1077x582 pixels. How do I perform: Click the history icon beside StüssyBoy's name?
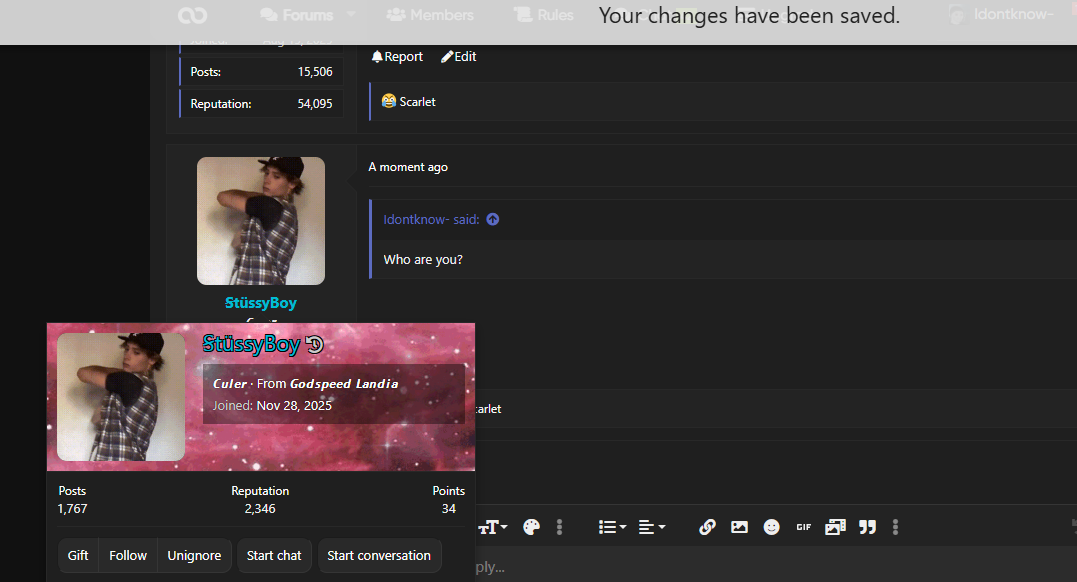click(315, 344)
